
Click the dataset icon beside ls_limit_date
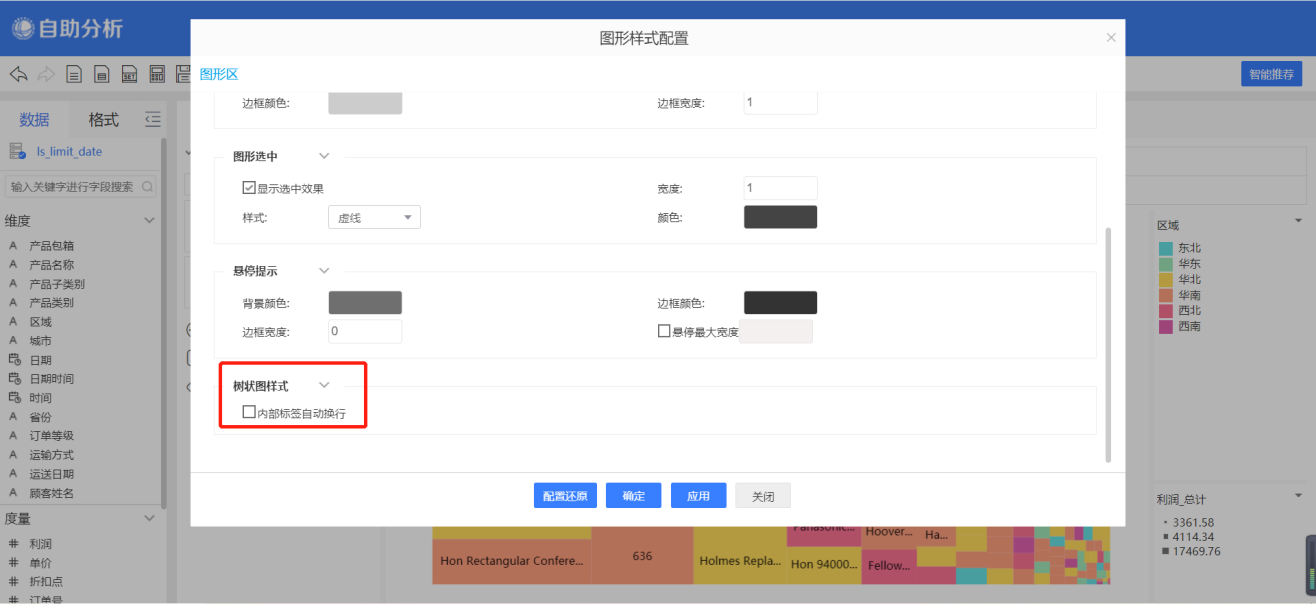[18, 151]
